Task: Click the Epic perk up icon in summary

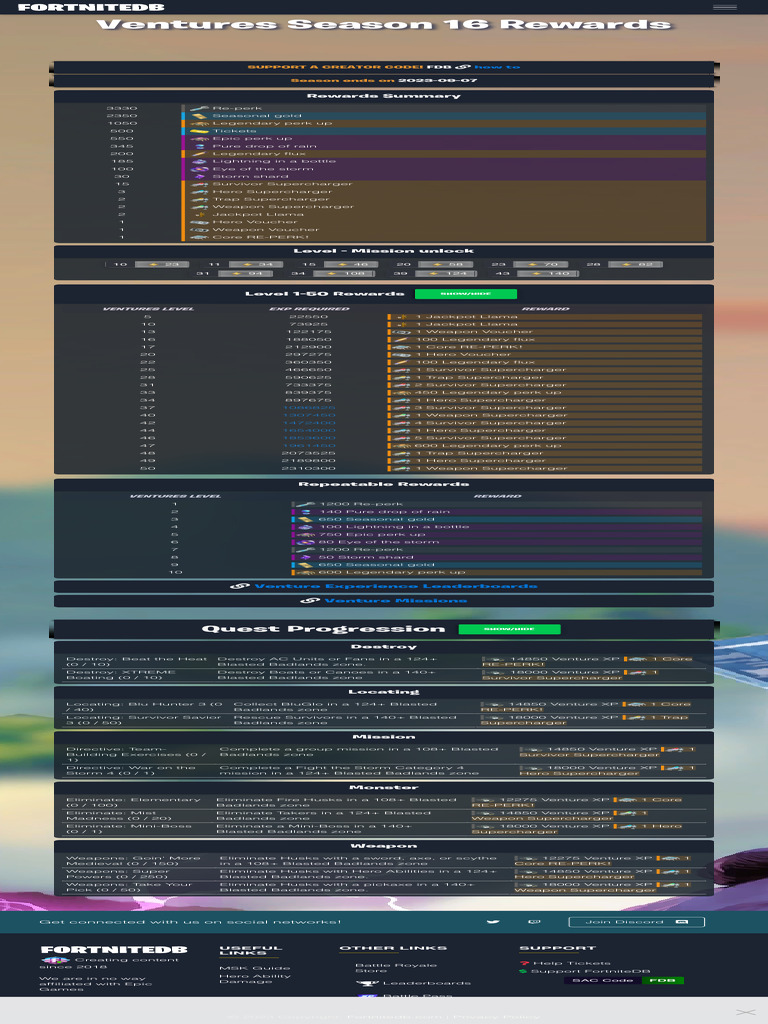Action: pos(199,138)
